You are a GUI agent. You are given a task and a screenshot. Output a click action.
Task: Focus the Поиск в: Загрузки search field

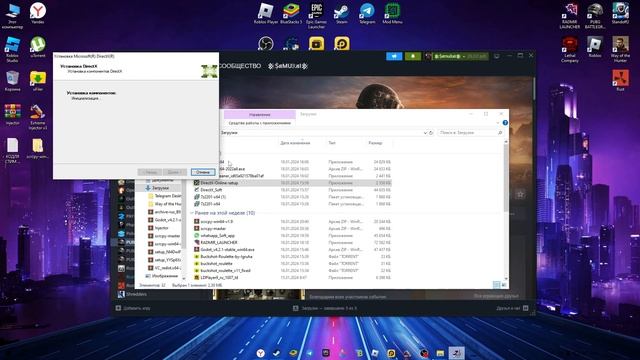click(x=470, y=133)
